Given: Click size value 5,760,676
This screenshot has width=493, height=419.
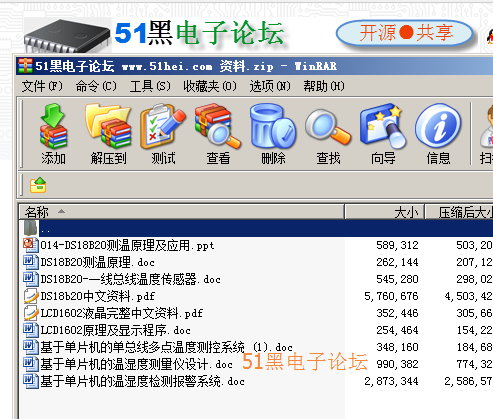Looking at the screenshot, I should point(391,296).
